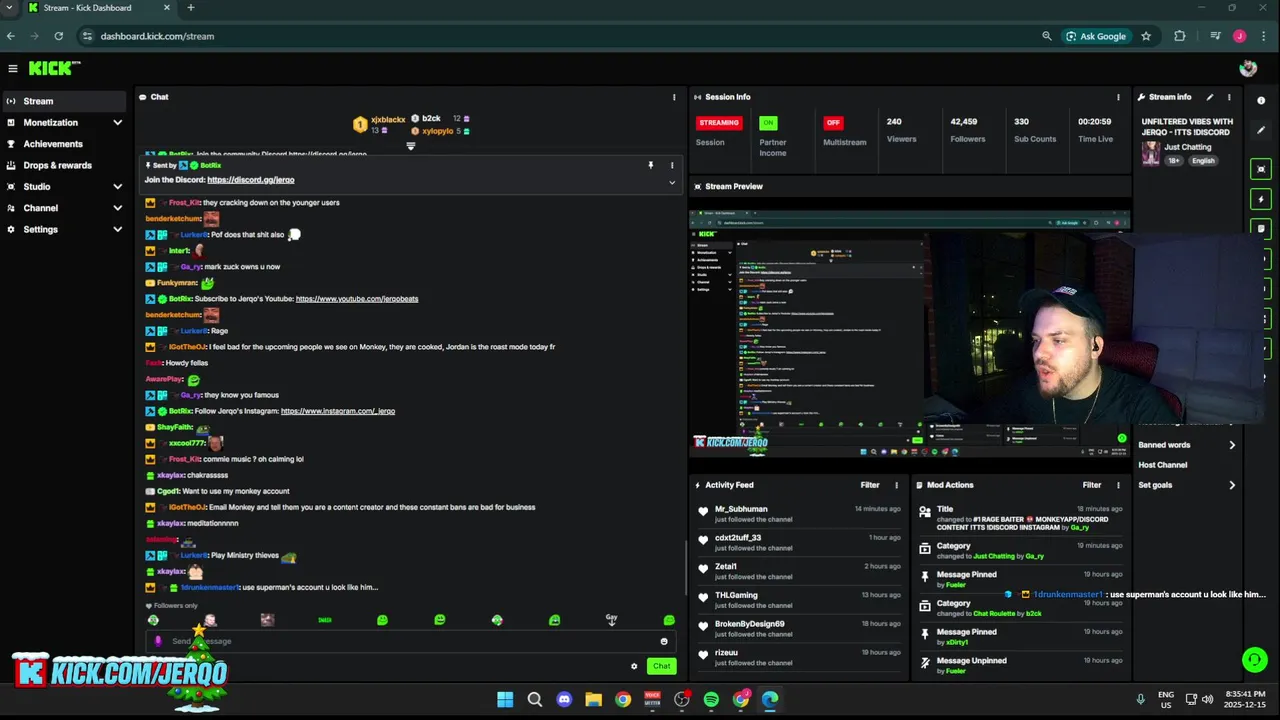Open Stream info panel three-dot menu
Viewport: 1280px width, 720px height.
pyautogui.click(x=1227, y=97)
